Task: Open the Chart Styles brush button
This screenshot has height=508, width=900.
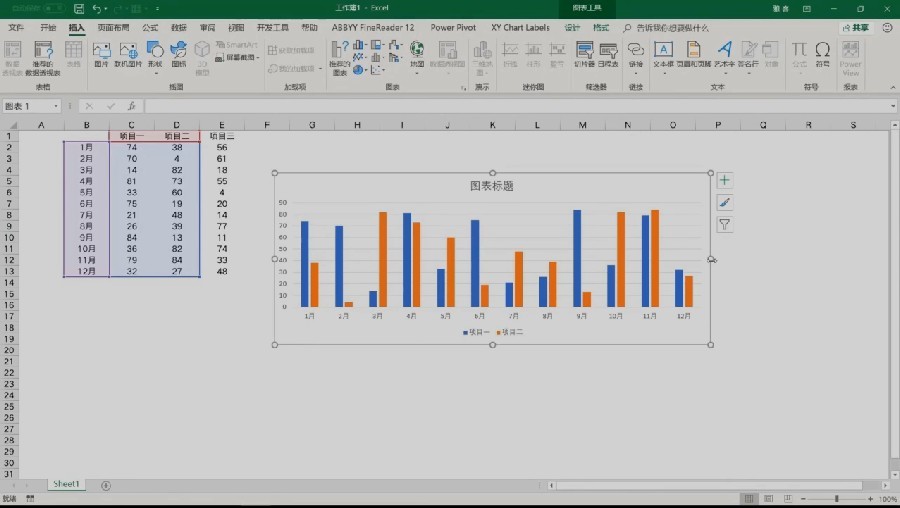Action: [x=724, y=202]
